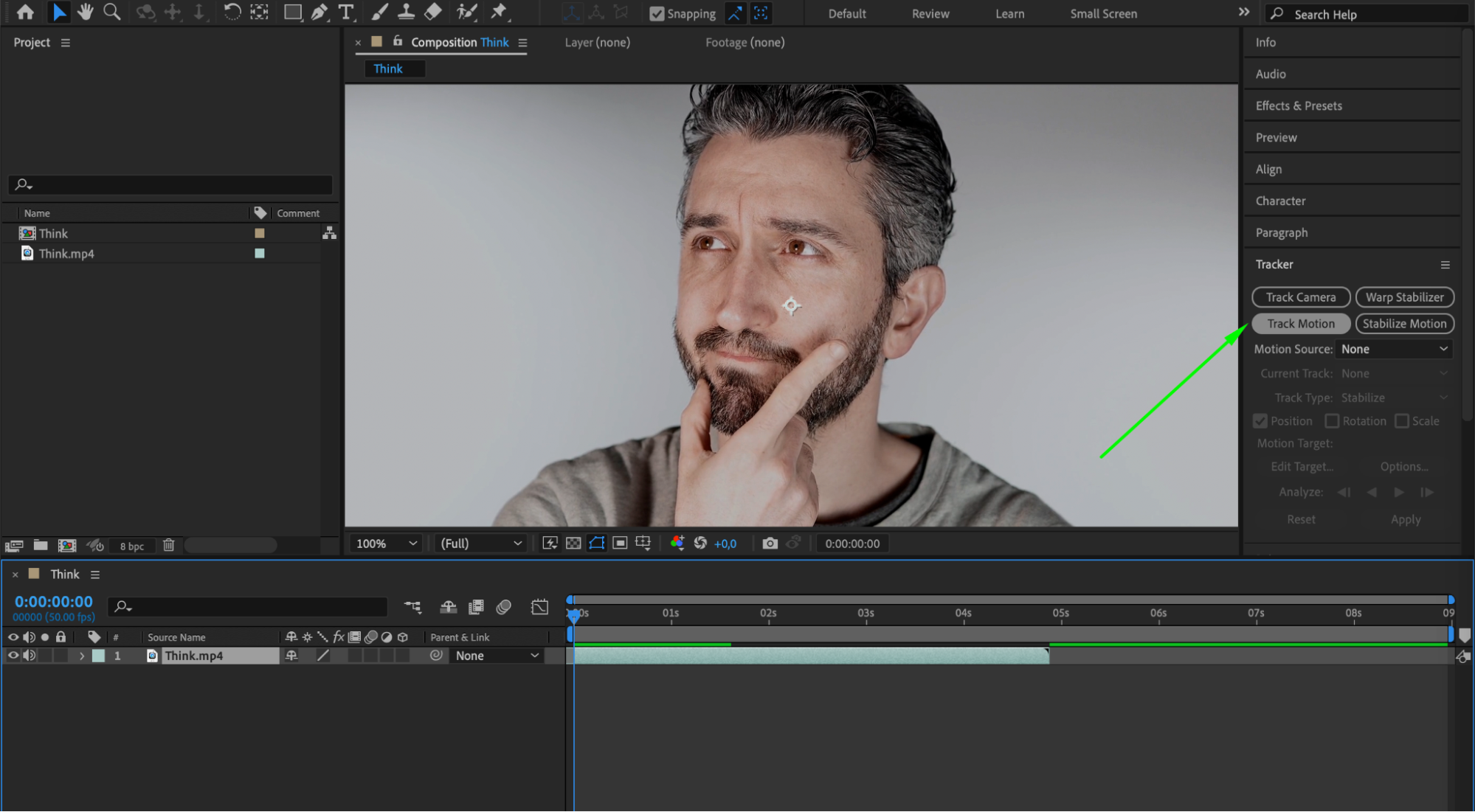Switch to the Review workspace
The height and width of the screenshot is (812, 1475).
(x=930, y=14)
